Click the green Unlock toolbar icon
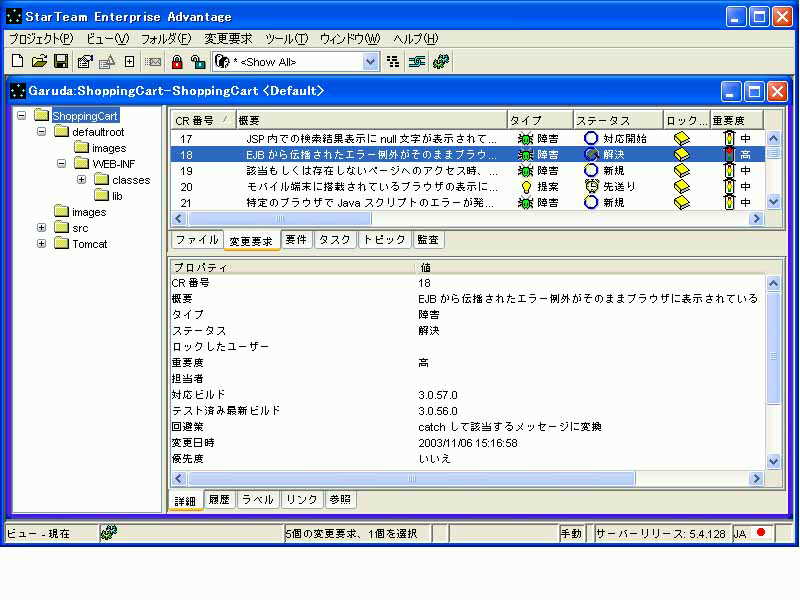Screen dimensions: 800x600 pyautogui.click(x=198, y=62)
